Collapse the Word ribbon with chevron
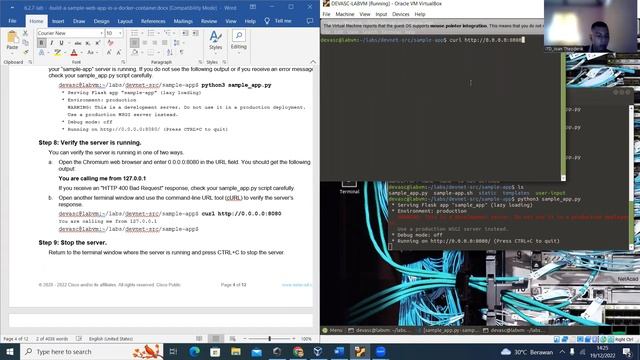 pyautogui.click(x=313, y=62)
